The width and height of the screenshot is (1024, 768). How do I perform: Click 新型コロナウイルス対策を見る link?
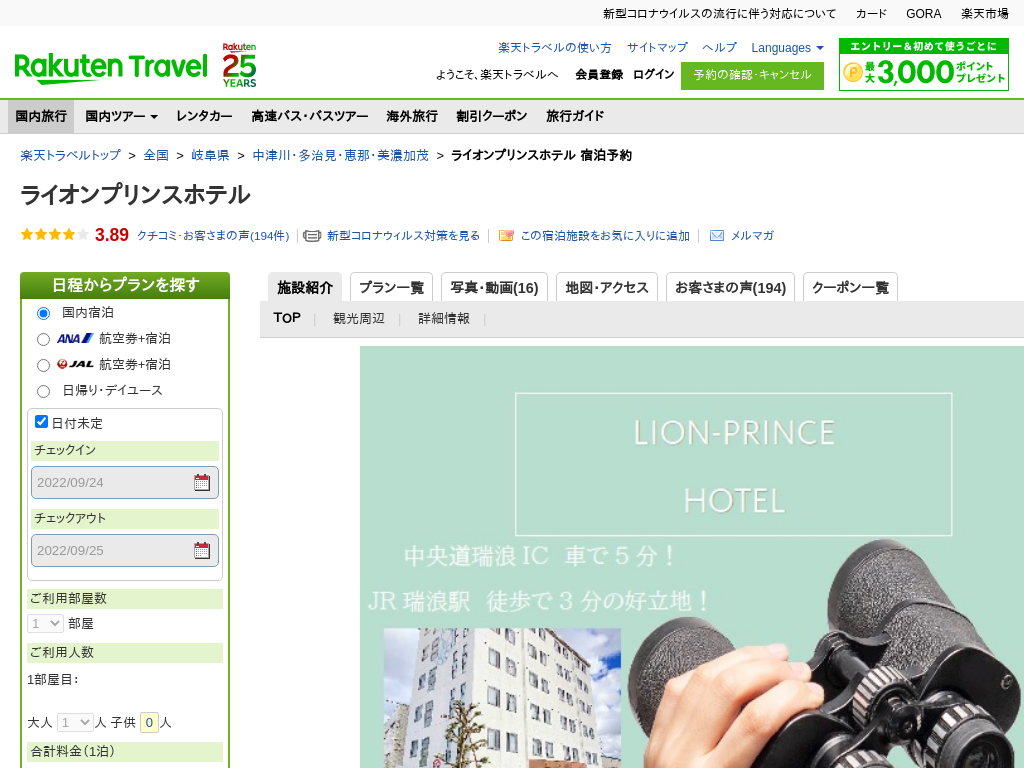click(x=403, y=236)
